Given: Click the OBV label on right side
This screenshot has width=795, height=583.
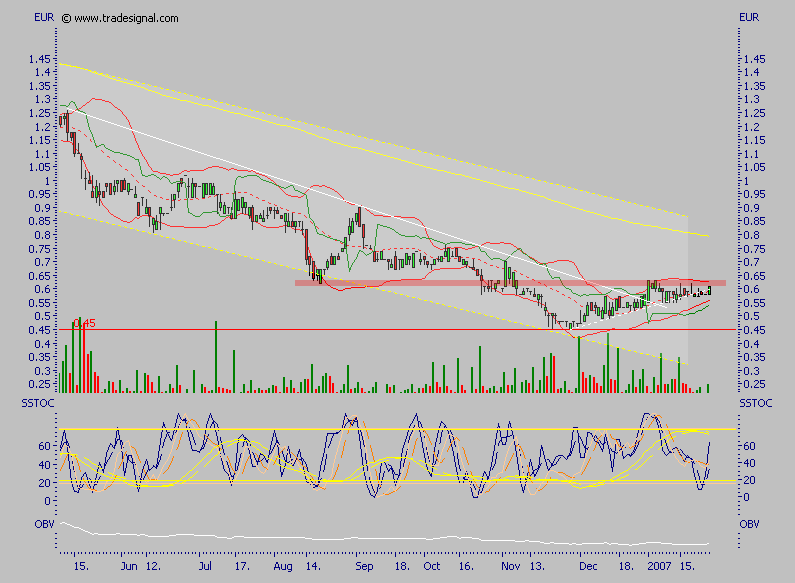Looking at the screenshot, I should (x=749, y=523).
